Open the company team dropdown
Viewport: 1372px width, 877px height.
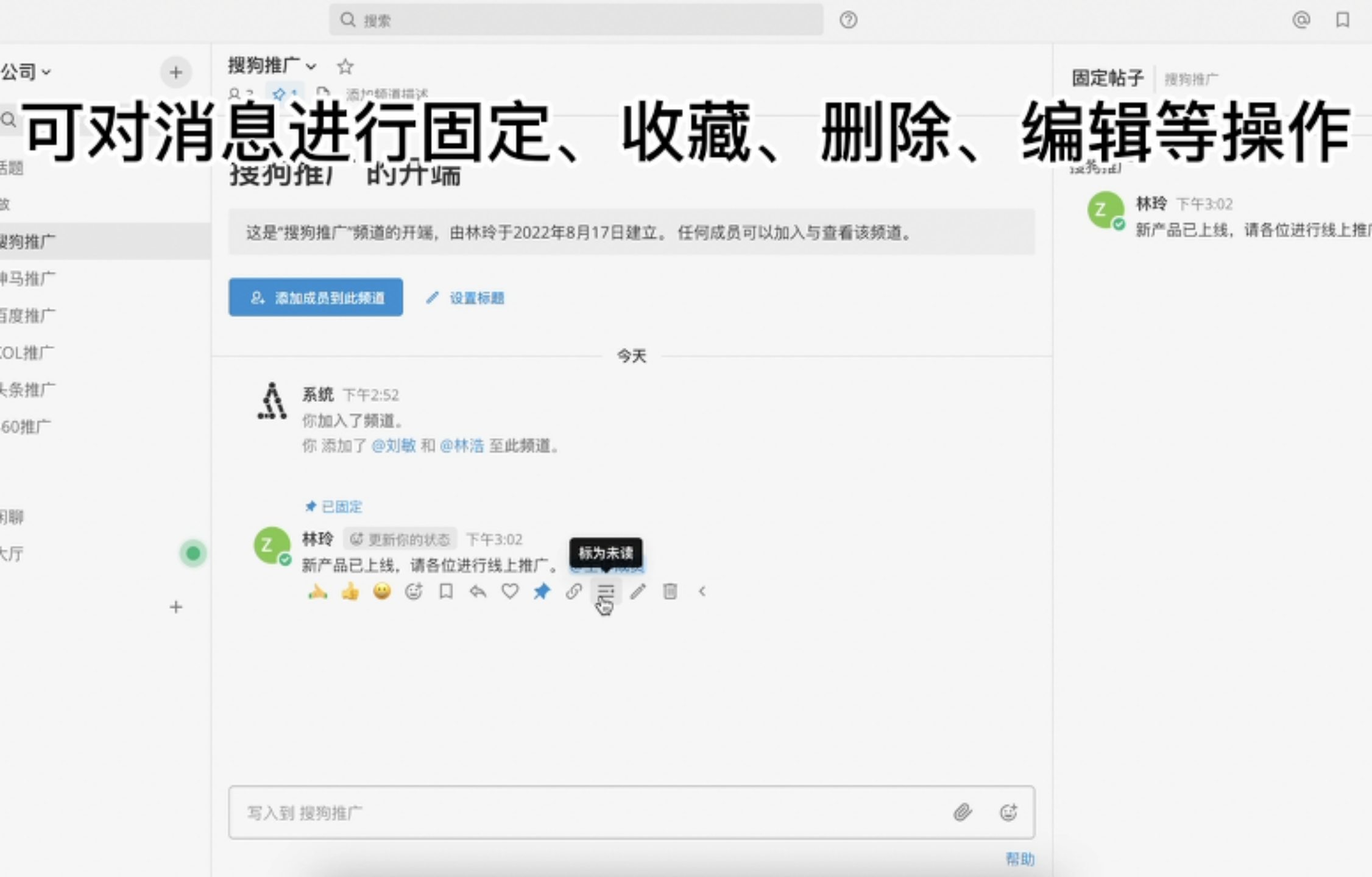click(x=26, y=72)
